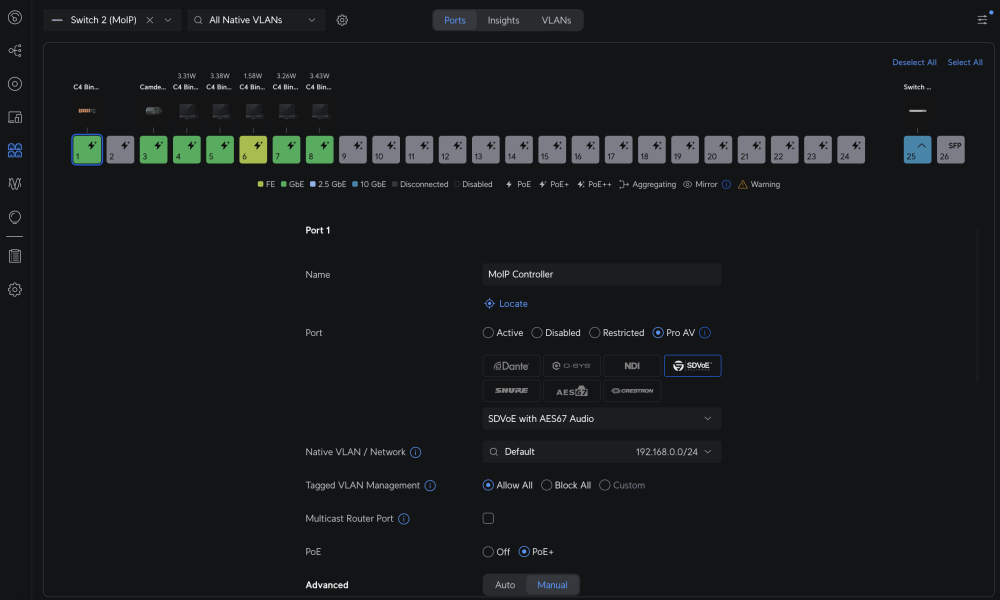1000x600 pixels.
Task: Open the waveform insights icon in the sidebar
Action: (15, 184)
